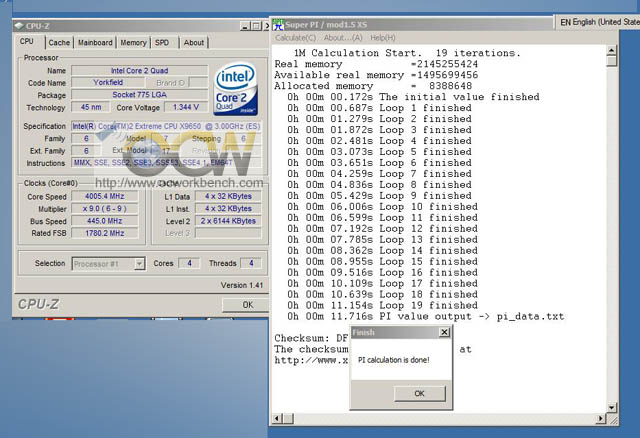640x438 pixels.
Task: Click the Core Speed value 4005.4 MHz
Action: pyautogui.click(x=104, y=196)
